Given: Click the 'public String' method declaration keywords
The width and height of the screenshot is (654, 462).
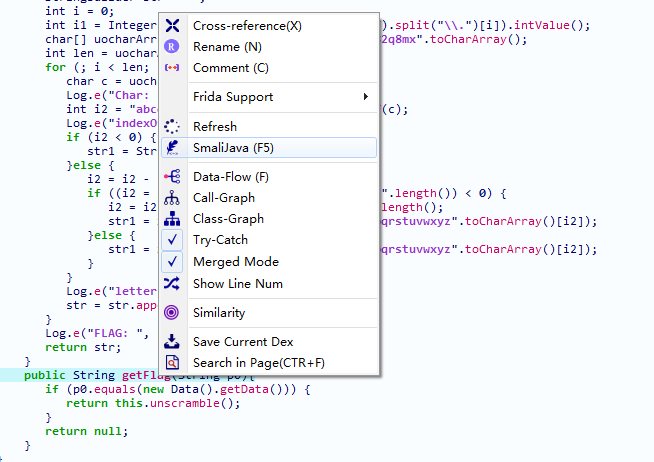Looking at the screenshot, I should (69, 375).
